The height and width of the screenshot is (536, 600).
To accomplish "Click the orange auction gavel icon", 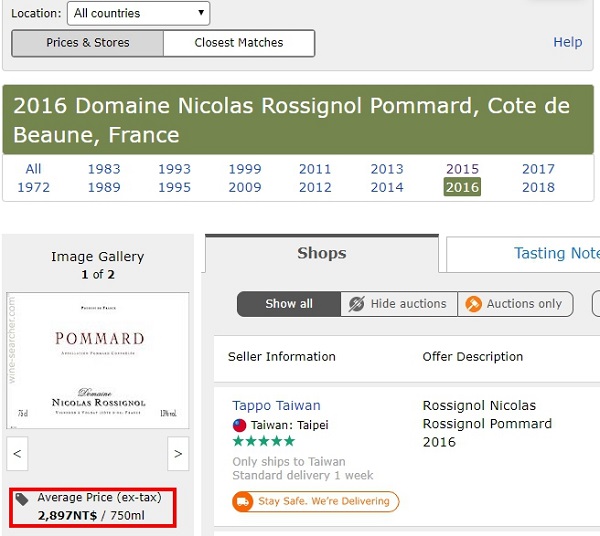I will point(473,304).
